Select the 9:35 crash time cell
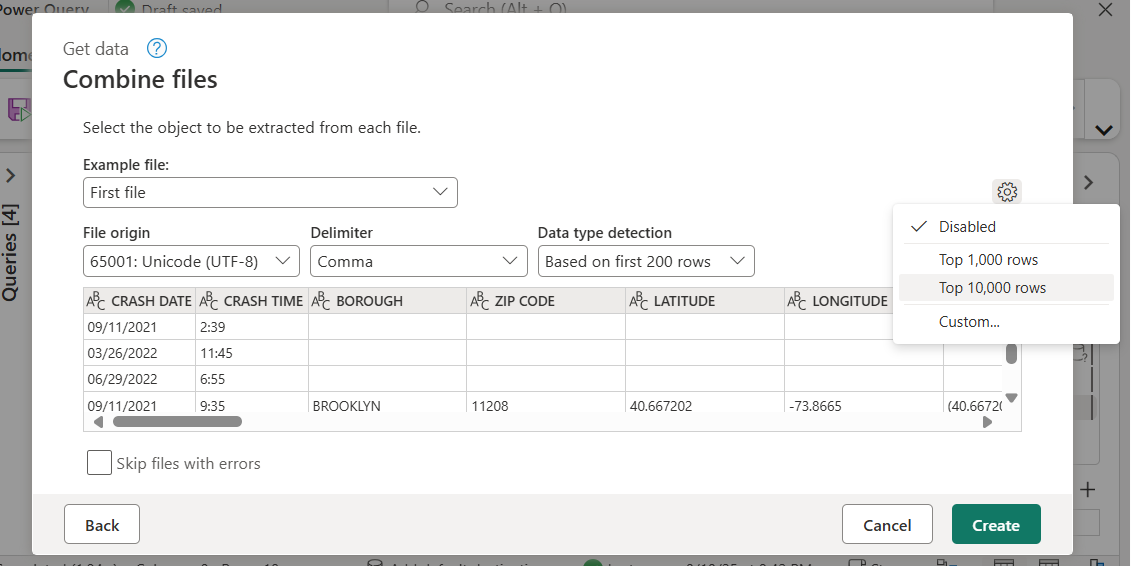Viewport: 1131px width, 566px height. [252, 403]
